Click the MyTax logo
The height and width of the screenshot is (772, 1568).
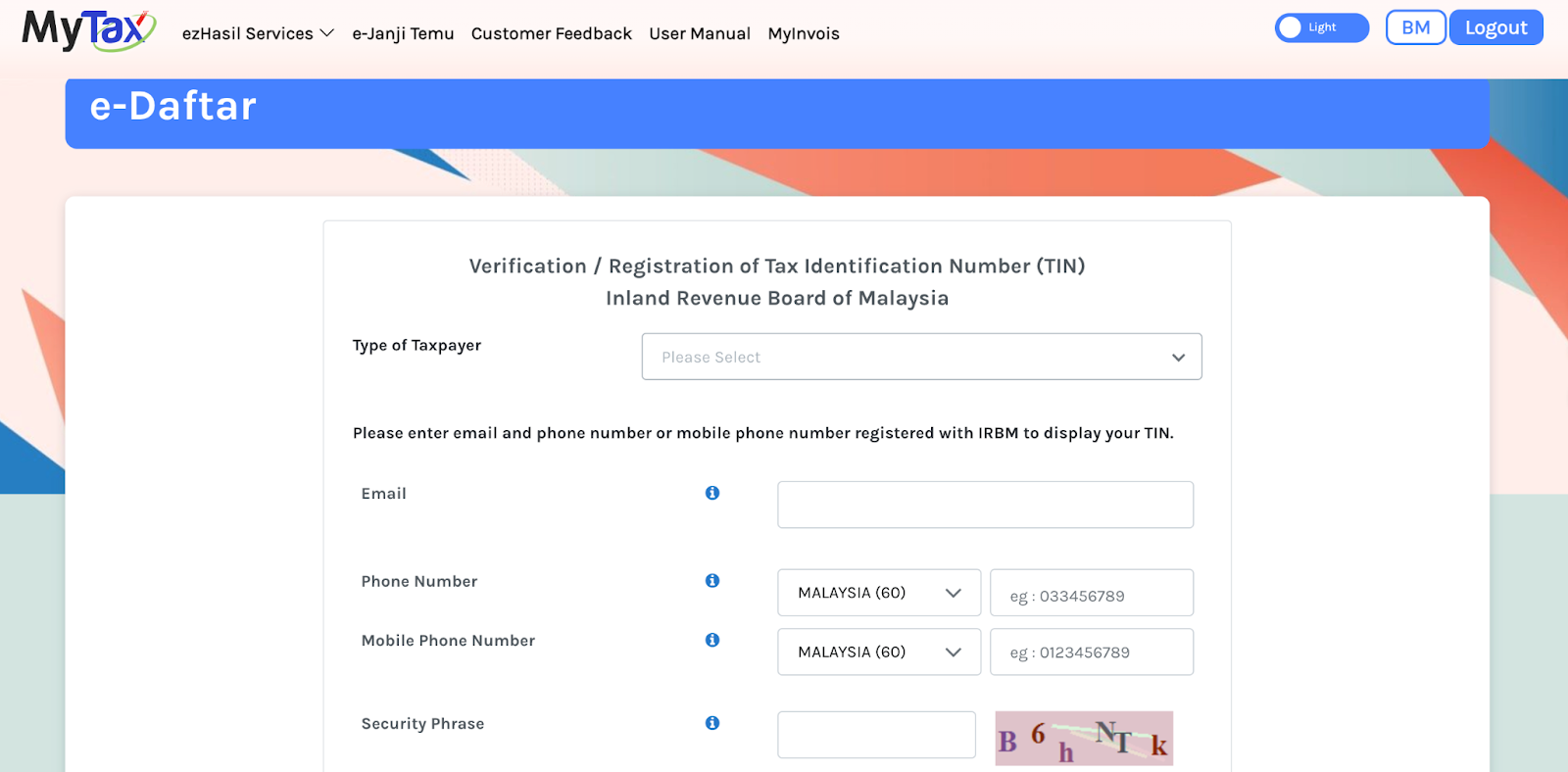click(x=89, y=30)
